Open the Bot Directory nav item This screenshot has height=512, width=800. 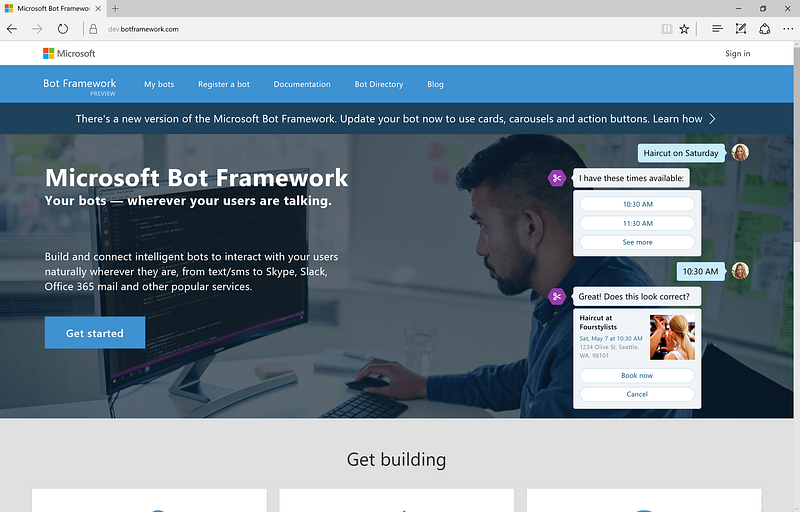click(x=379, y=84)
